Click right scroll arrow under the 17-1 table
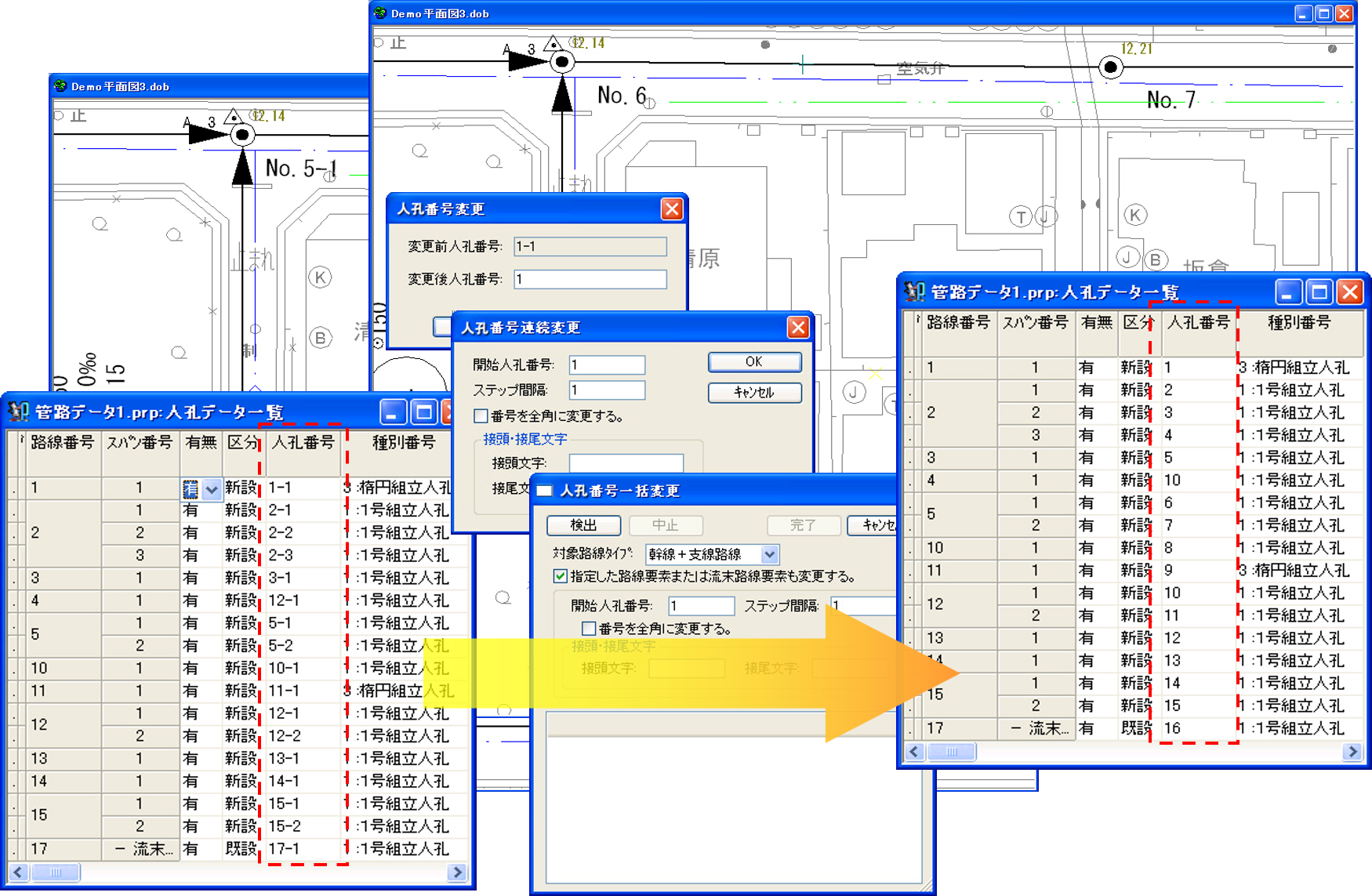 pyautogui.click(x=457, y=872)
